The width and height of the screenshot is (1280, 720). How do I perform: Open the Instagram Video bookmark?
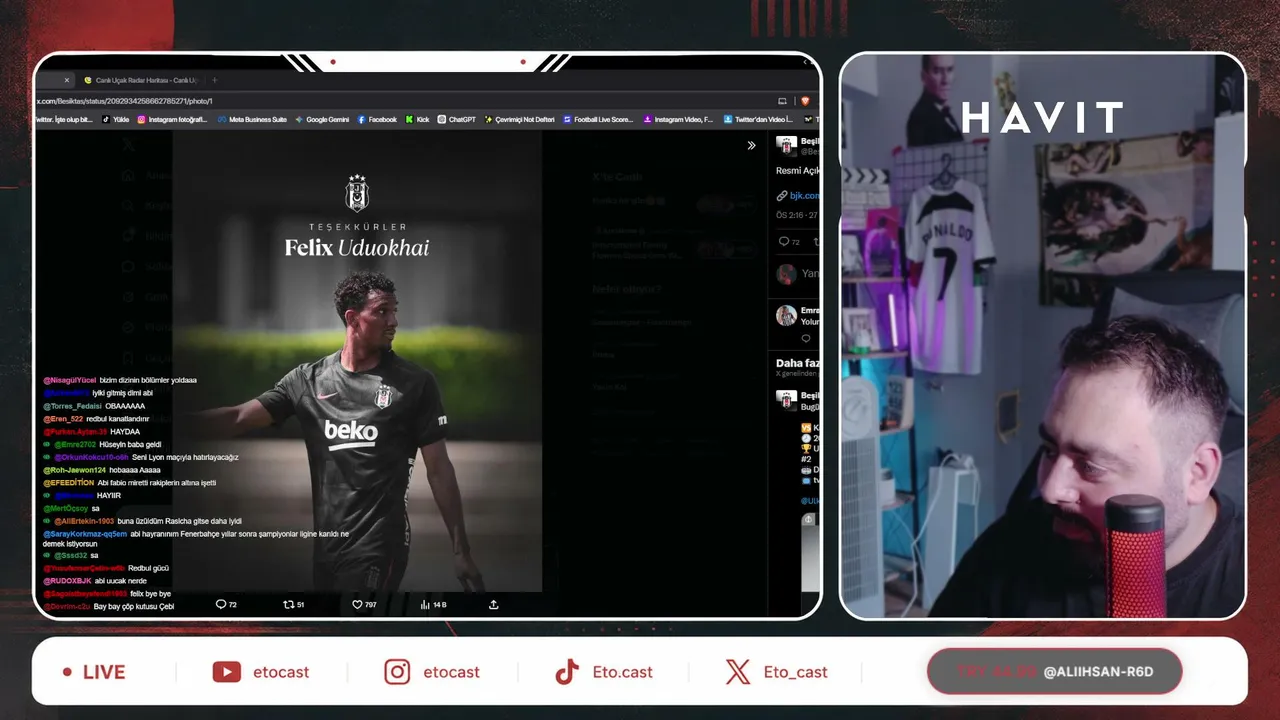(678, 119)
